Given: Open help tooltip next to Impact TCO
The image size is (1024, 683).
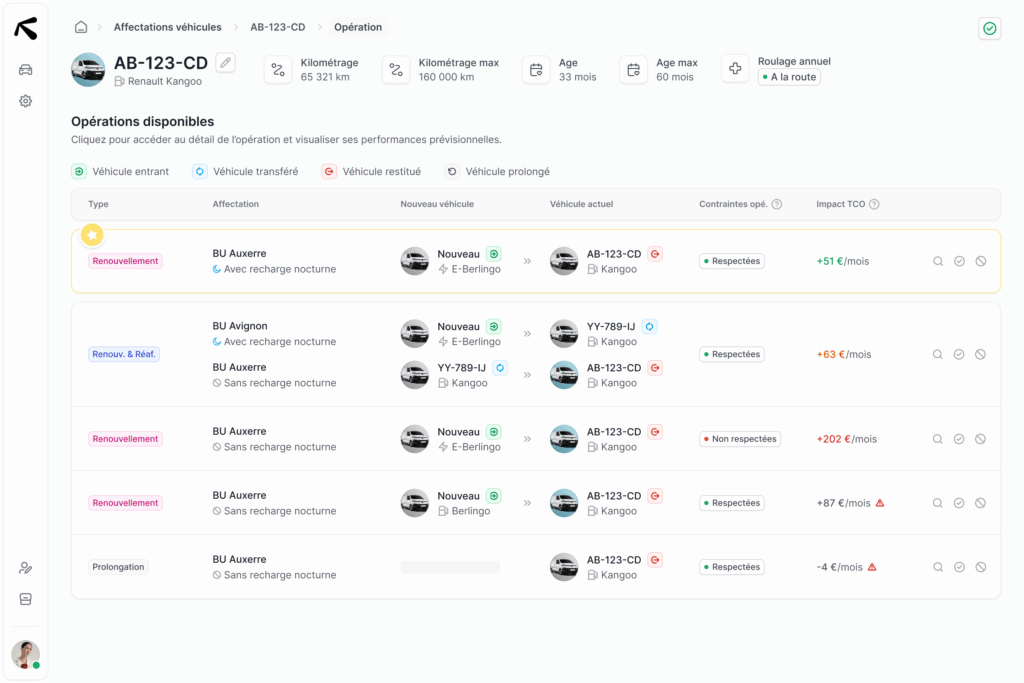Looking at the screenshot, I should click(874, 204).
